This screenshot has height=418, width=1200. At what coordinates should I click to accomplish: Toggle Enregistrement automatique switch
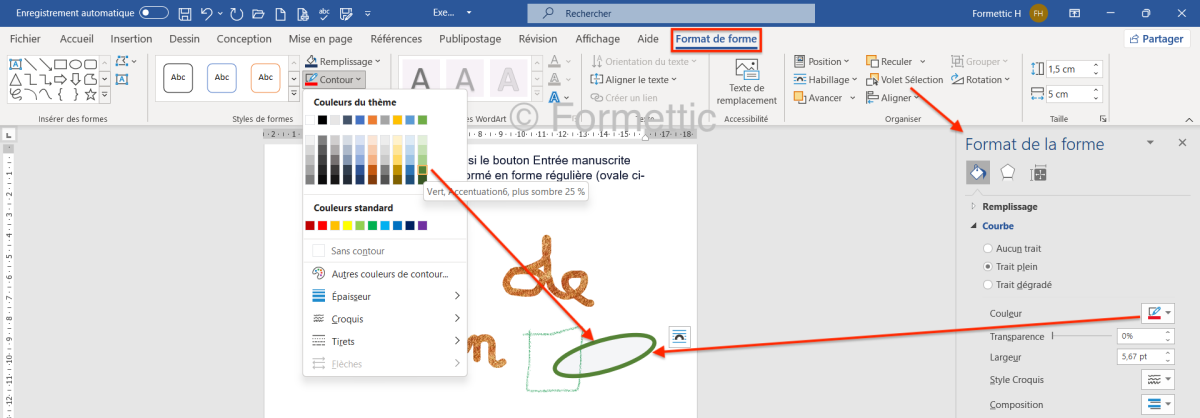pos(154,14)
